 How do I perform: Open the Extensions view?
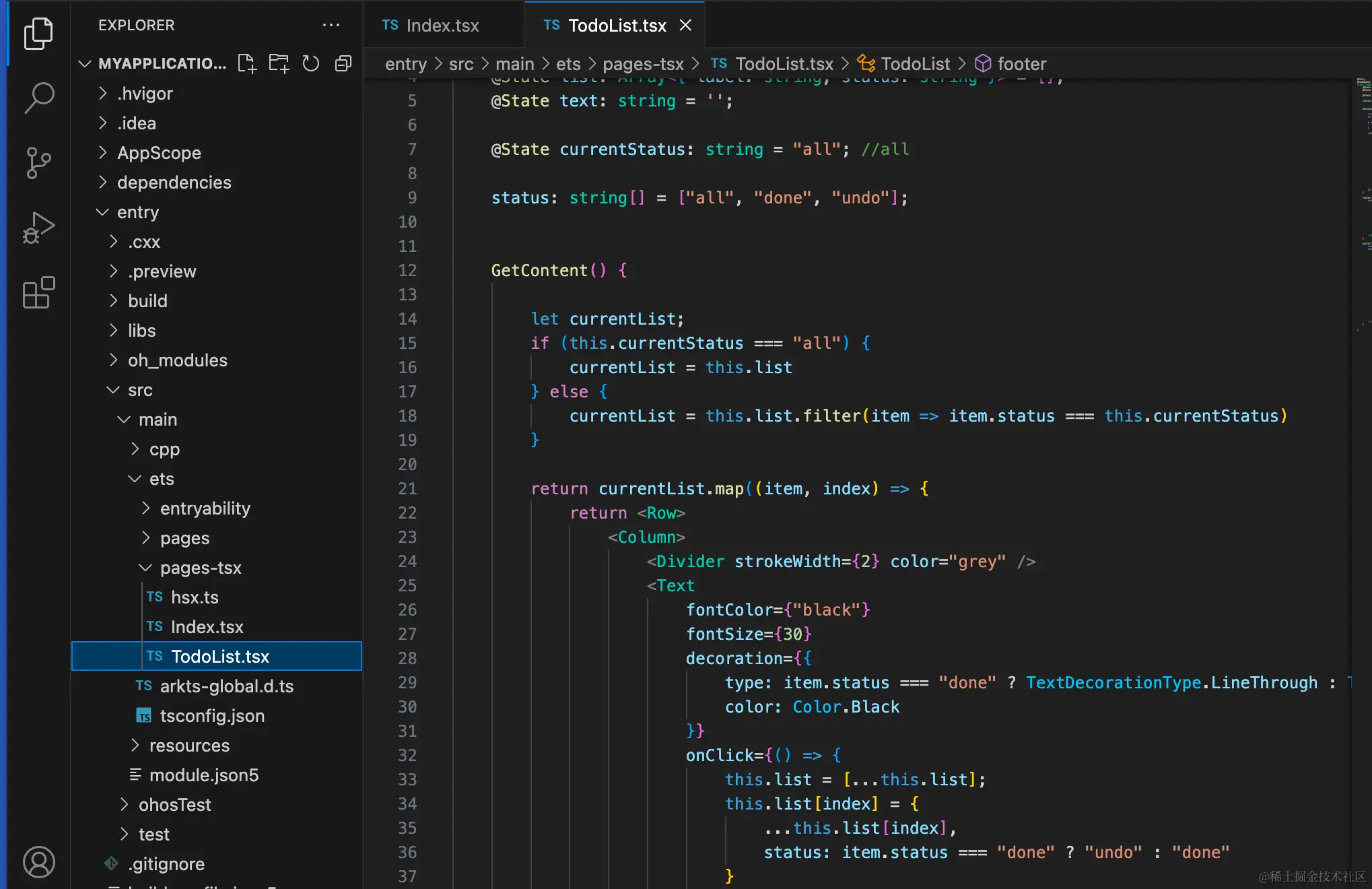[x=38, y=292]
